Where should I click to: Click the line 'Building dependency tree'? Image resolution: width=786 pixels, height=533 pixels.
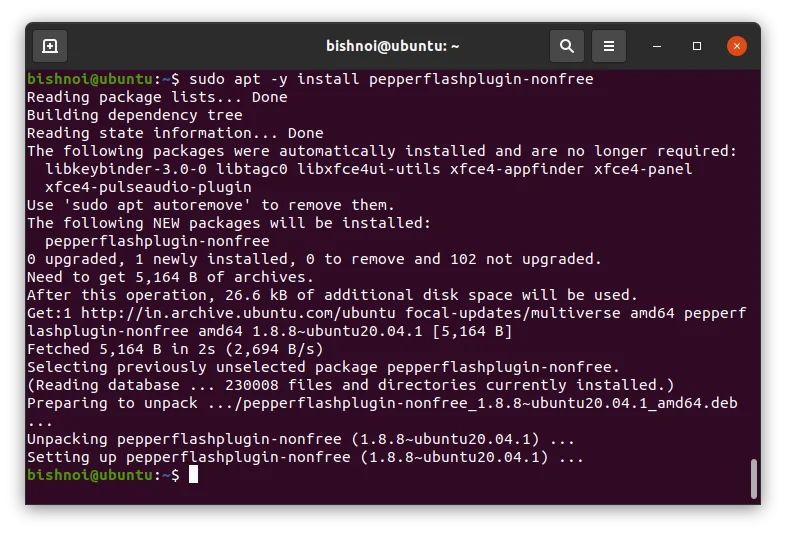(135, 115)
